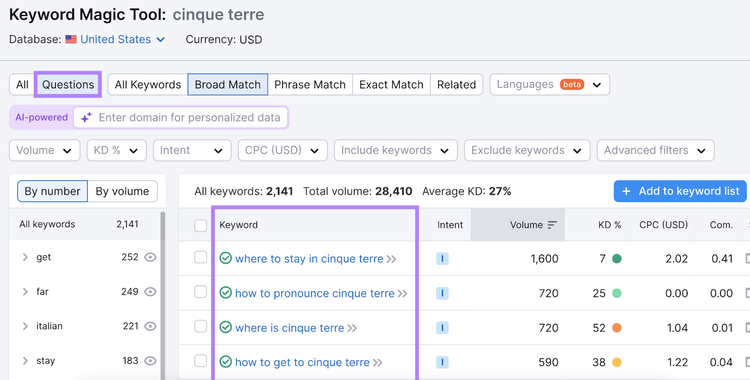Check the 'where is cinque terre' row checkbox
This screenshot has height=380, width=750.
coord(200,326)
